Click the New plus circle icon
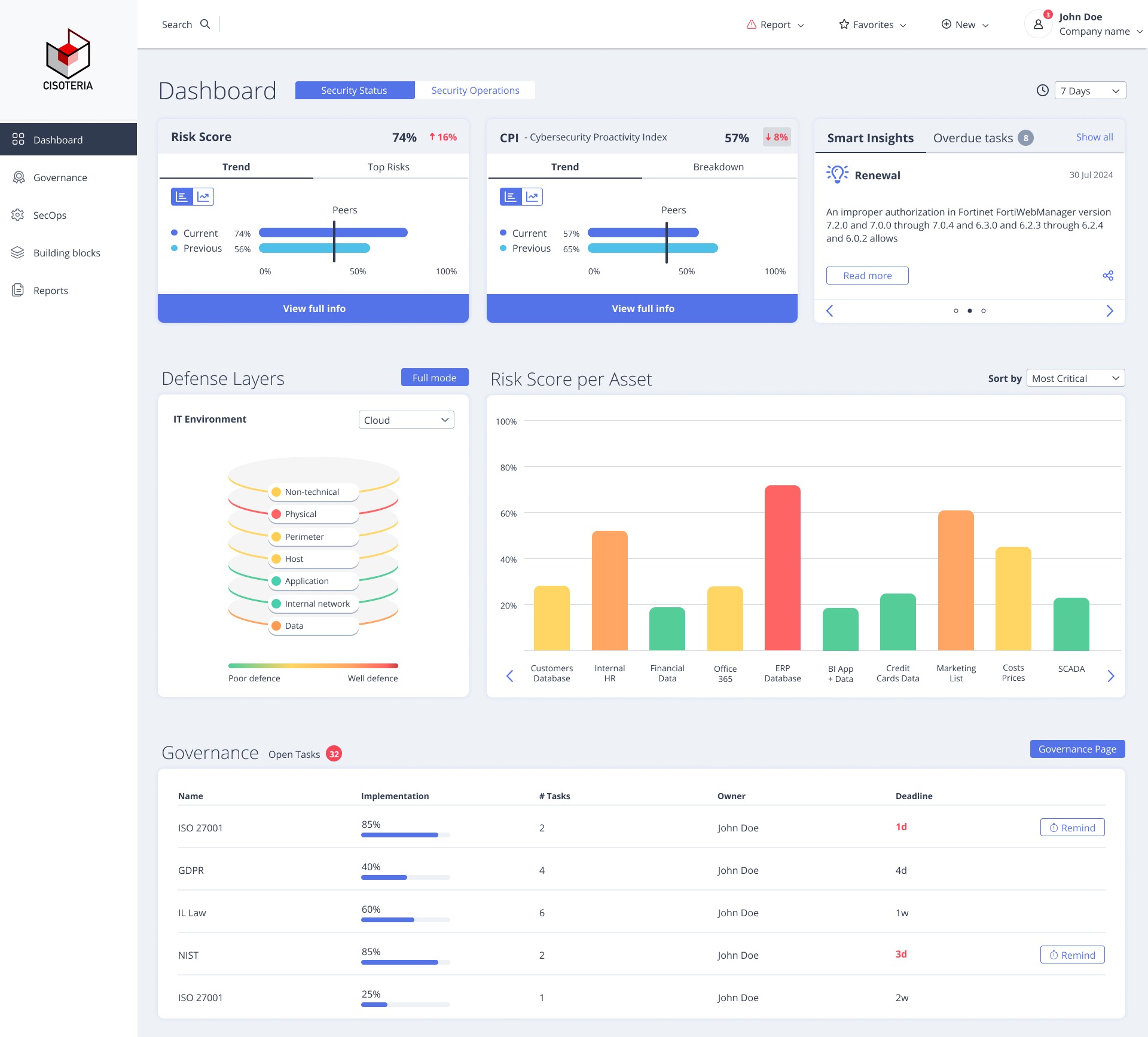Screen dimensions: 1148x1037 947,24
